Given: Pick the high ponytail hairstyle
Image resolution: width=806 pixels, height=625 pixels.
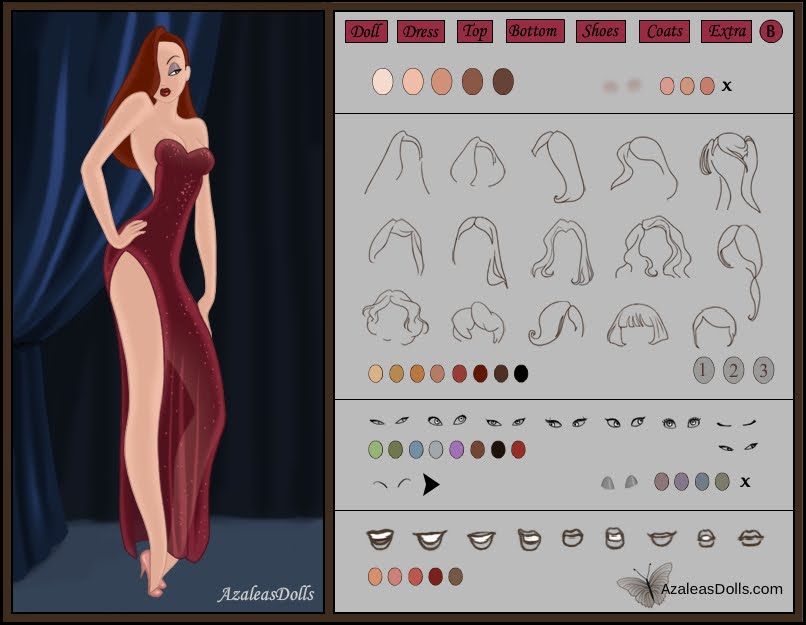Looking at the screenshot, I should (x=730, y=172).
